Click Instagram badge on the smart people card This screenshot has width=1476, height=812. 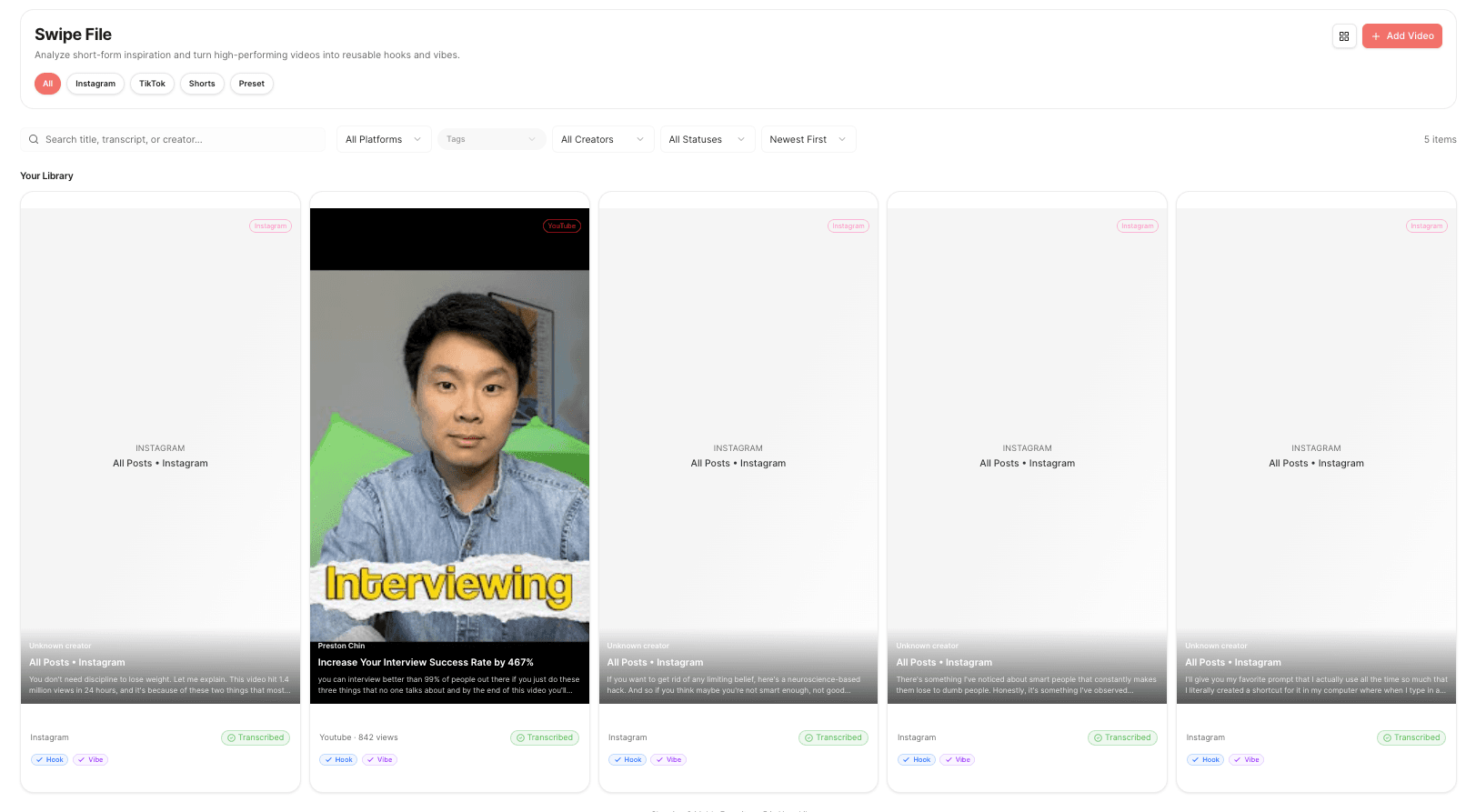pos(1138,226)
